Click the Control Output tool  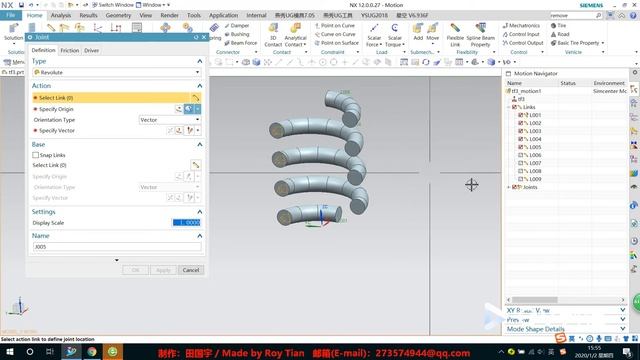(523, 43)
